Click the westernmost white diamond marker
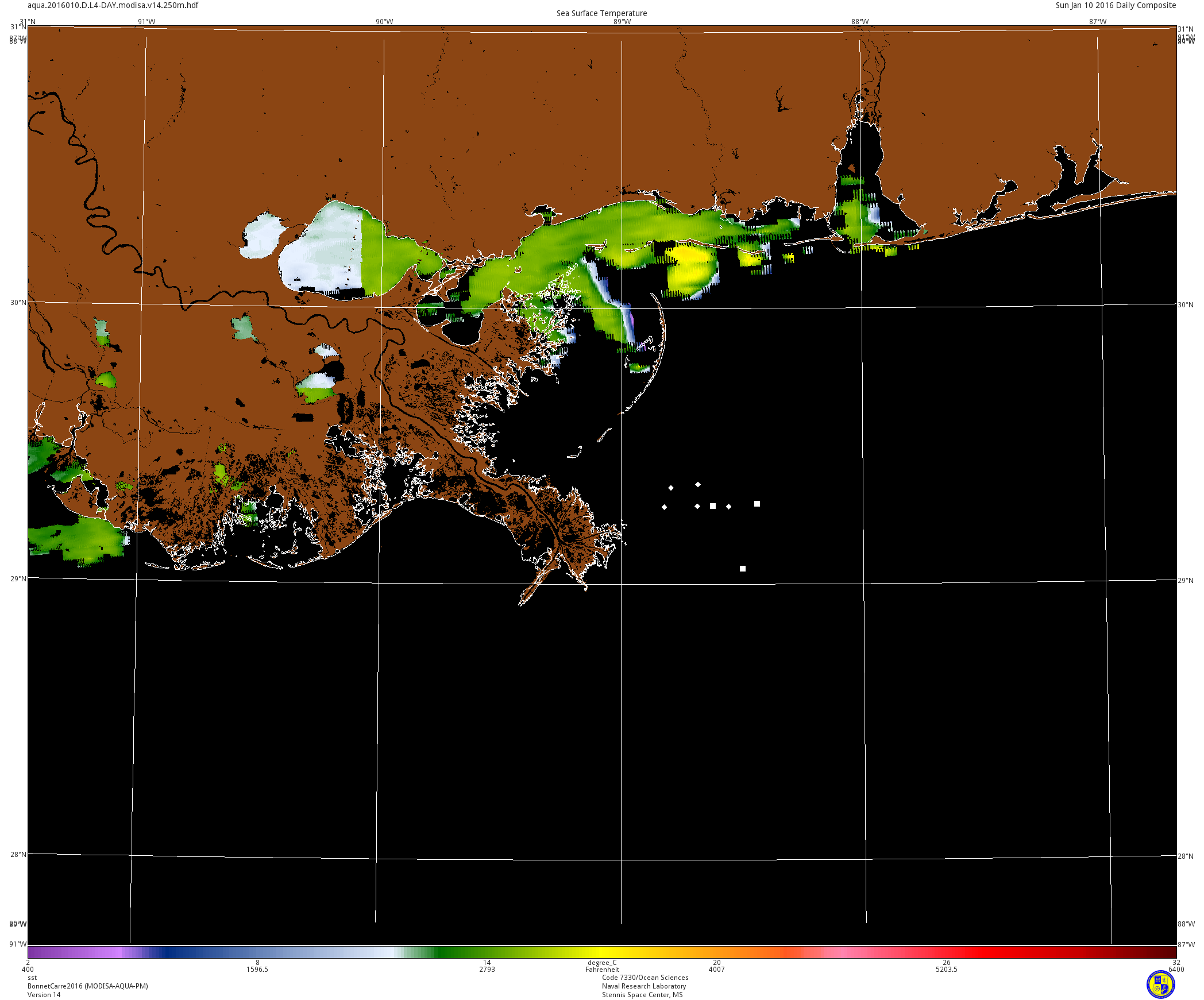1204x1000 pixels. pos(665,507)
